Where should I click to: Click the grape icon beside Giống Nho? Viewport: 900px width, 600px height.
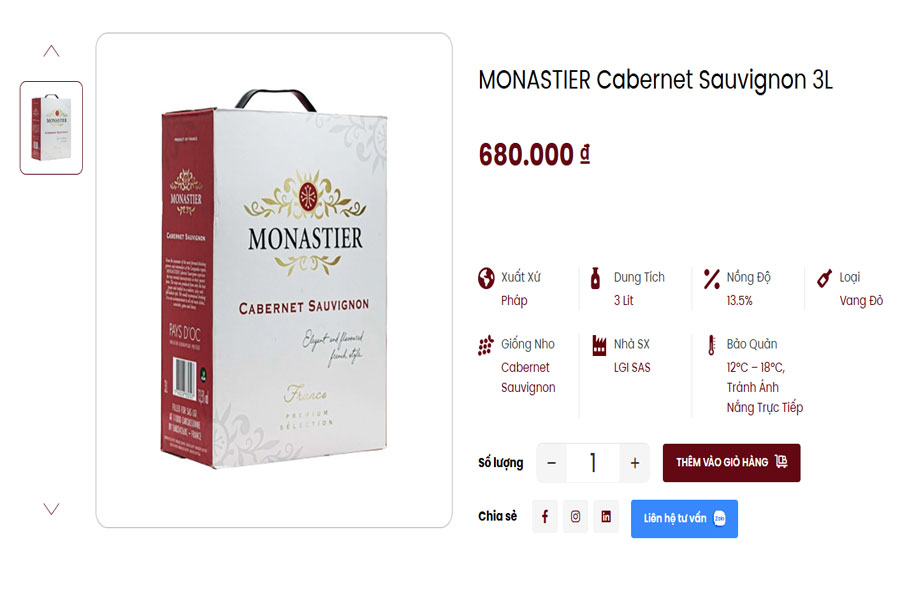(x=486, y=345)
